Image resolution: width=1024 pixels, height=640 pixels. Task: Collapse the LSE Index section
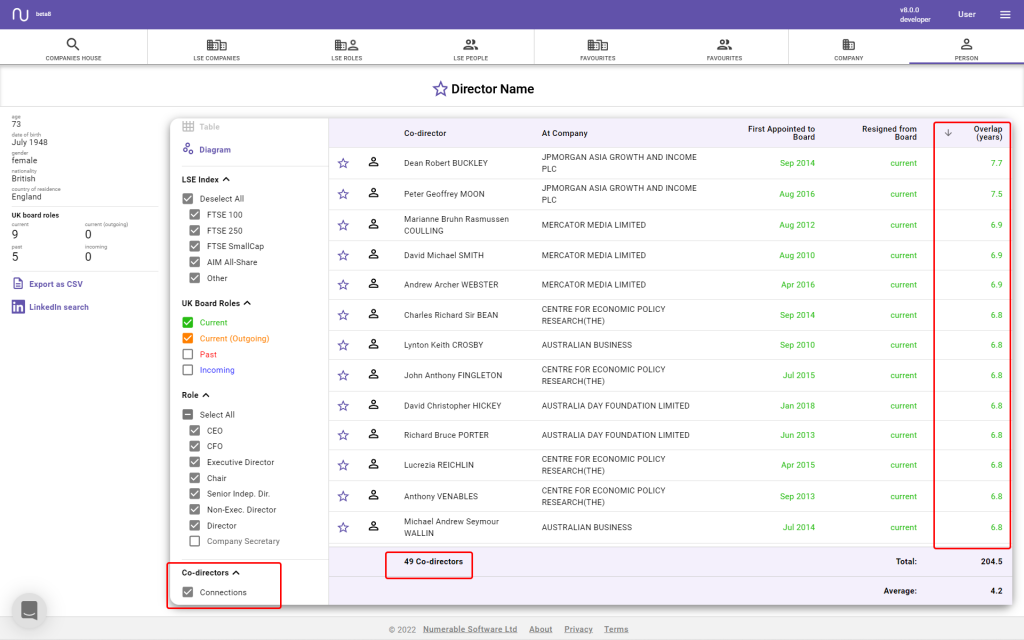226,179
